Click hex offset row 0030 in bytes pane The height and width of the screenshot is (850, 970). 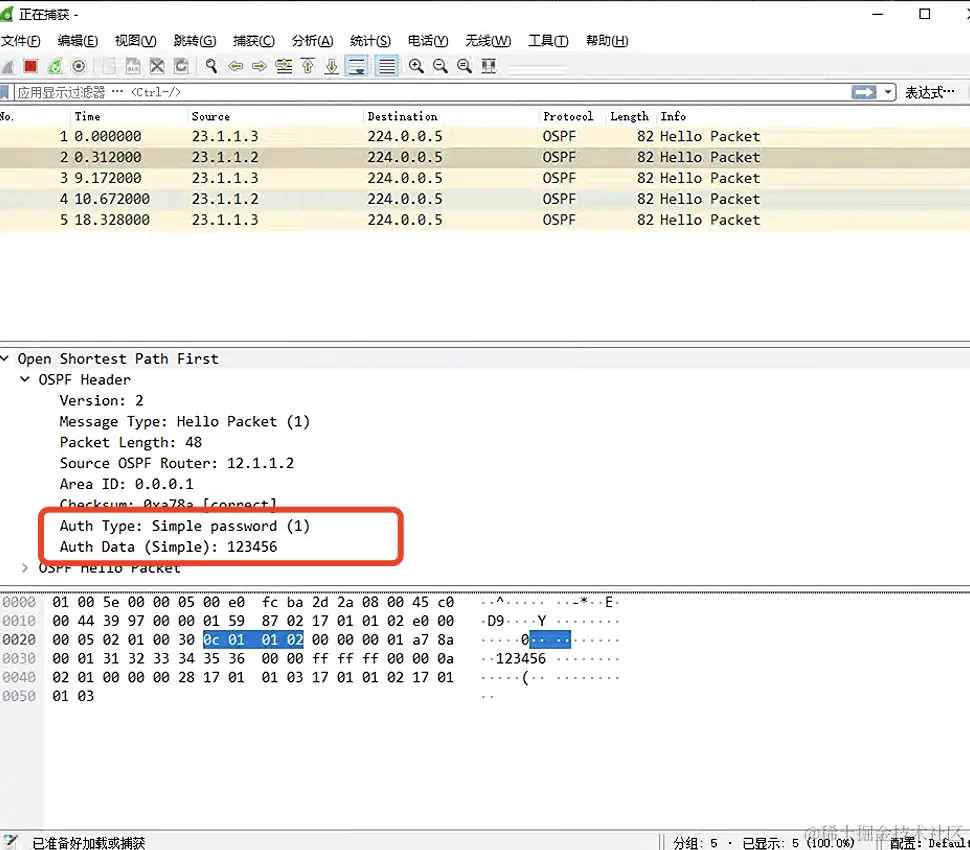click(x=19, y=658)
